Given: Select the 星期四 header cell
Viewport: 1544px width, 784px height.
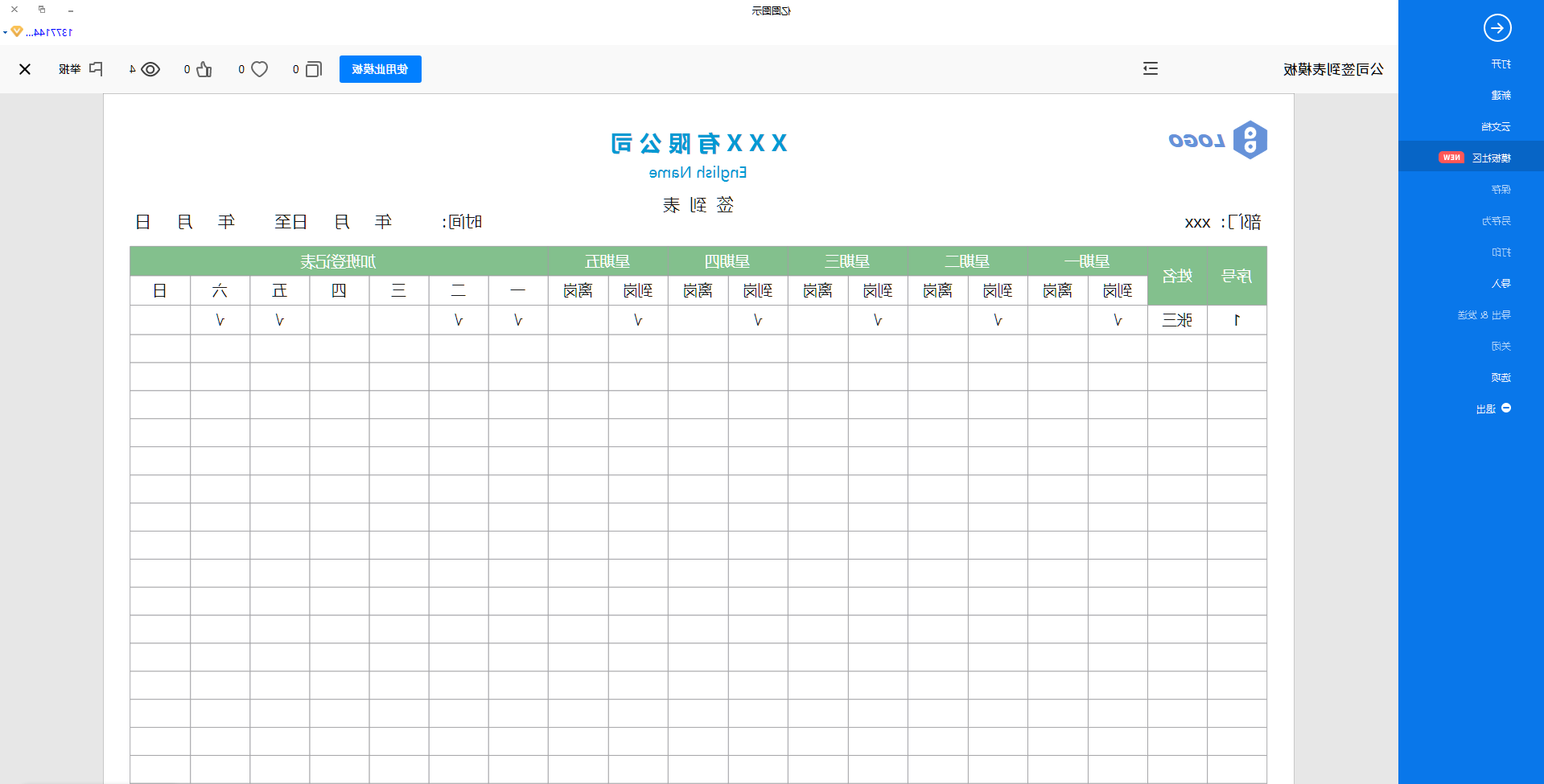Looking at the screenshot, I should point(727,261).
